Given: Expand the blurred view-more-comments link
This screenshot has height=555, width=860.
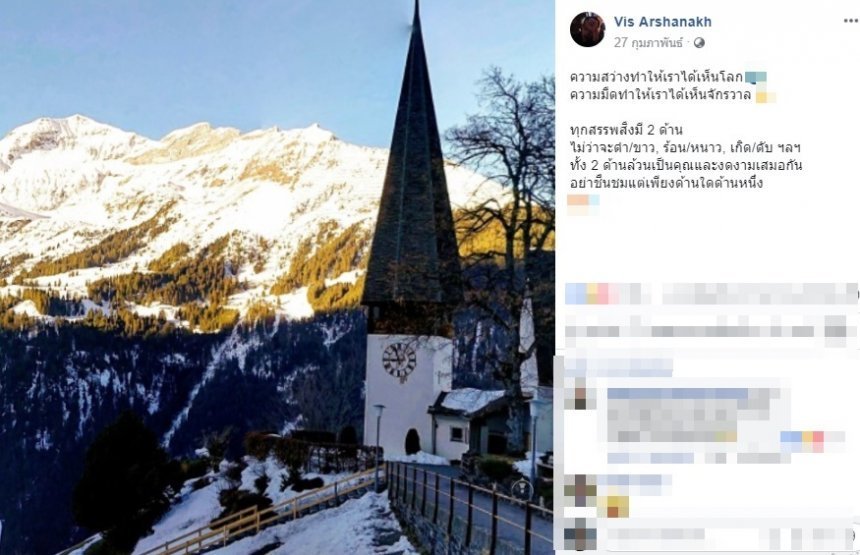Looking at the screenshot, I should click(619, 367).
